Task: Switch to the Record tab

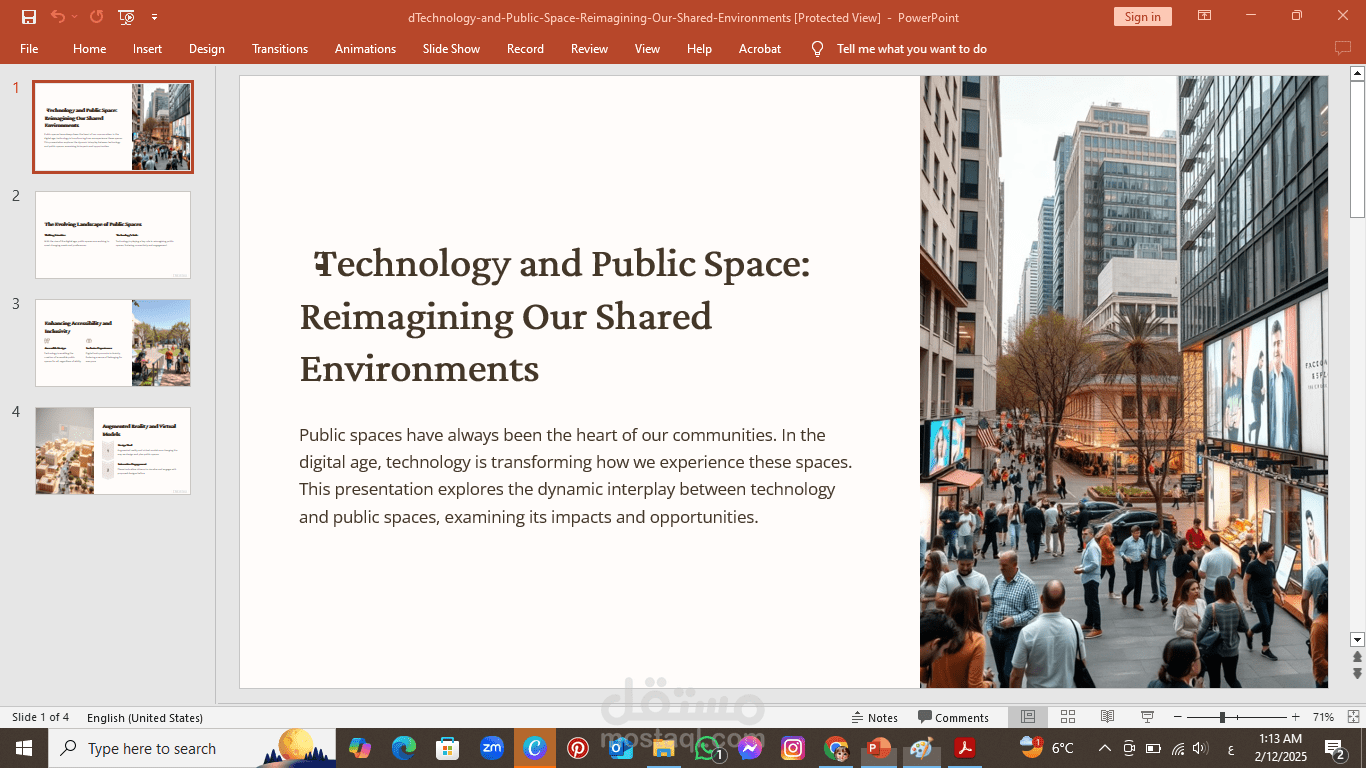Action: click(x=525, y=49)
